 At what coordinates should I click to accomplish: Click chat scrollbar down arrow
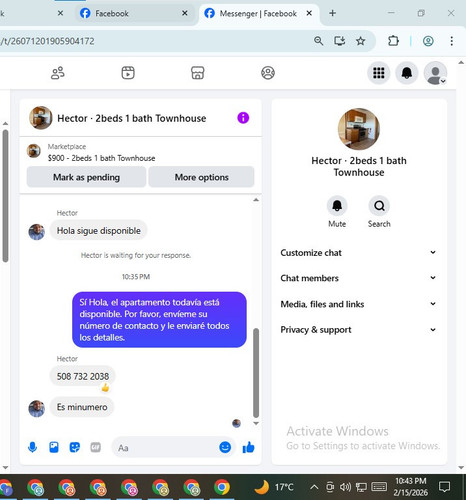point(256,423)
